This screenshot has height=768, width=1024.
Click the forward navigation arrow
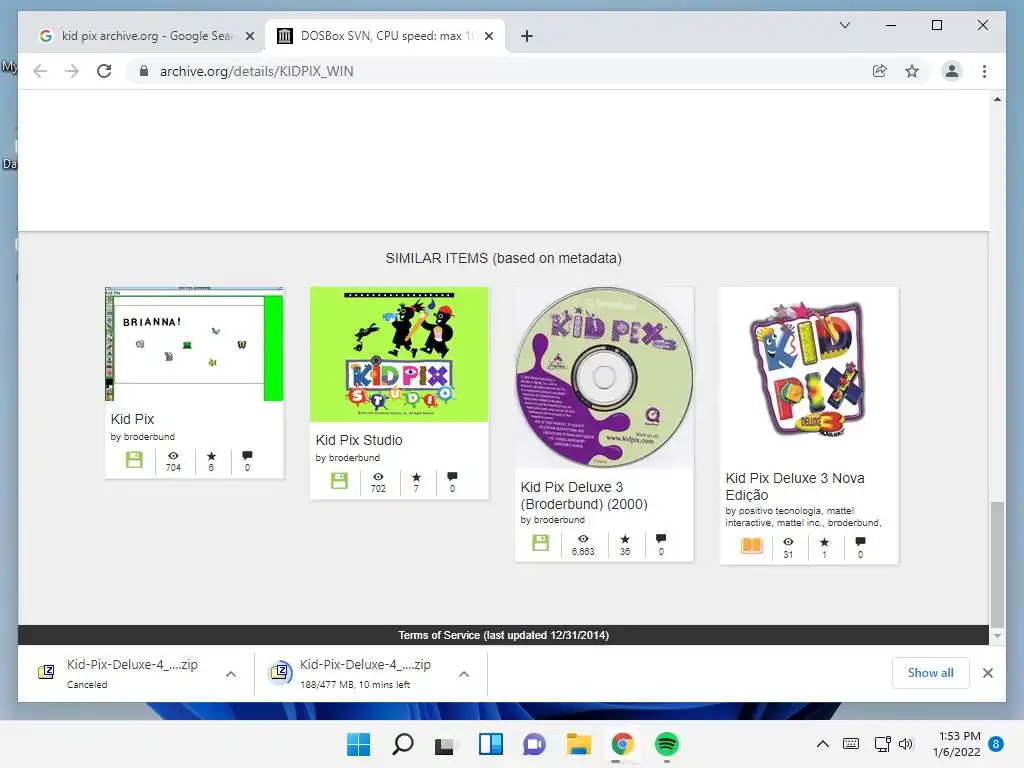click(x=72, y=71)
